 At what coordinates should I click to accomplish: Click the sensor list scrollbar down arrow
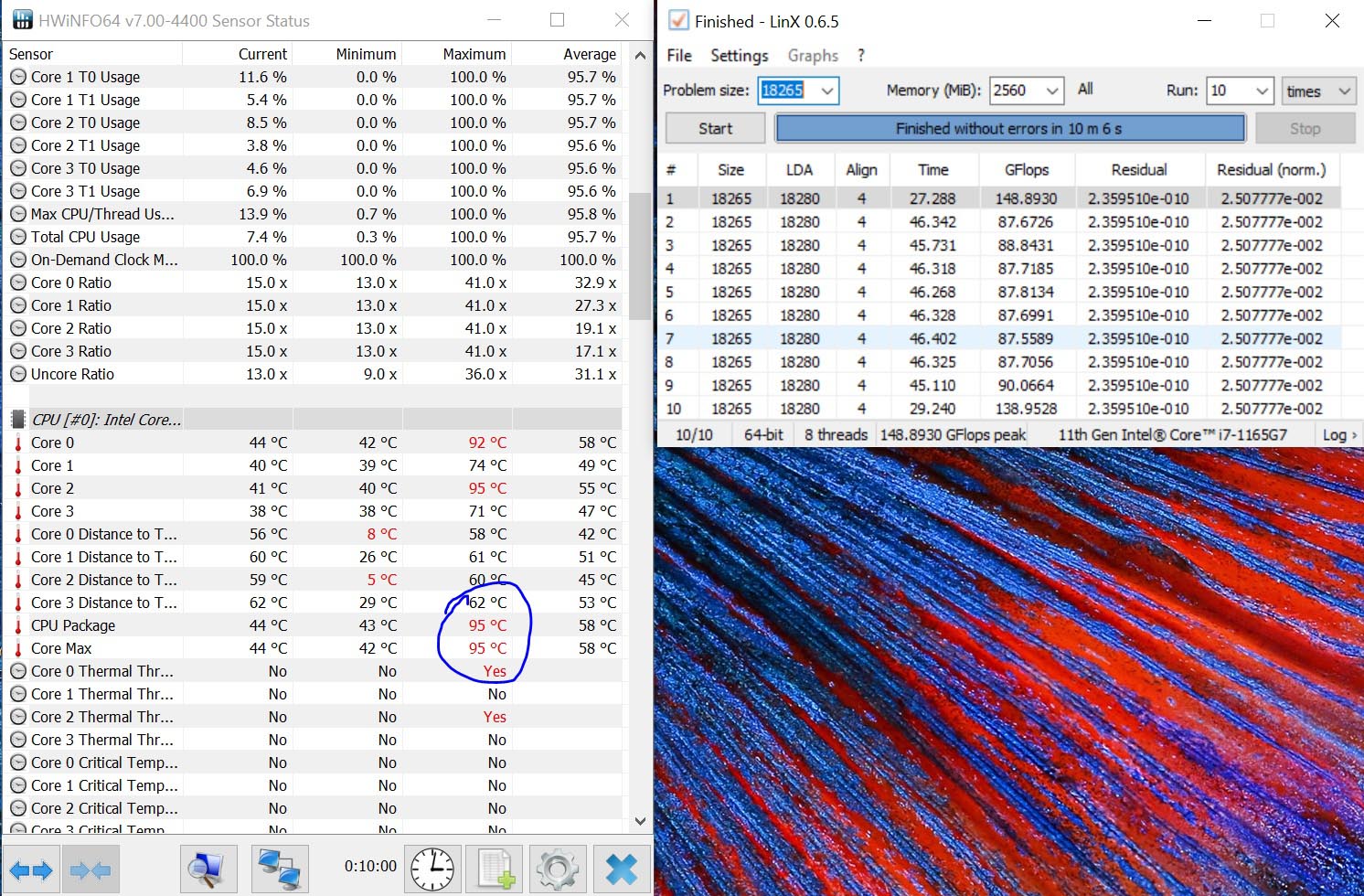click(x=640, y=821)
